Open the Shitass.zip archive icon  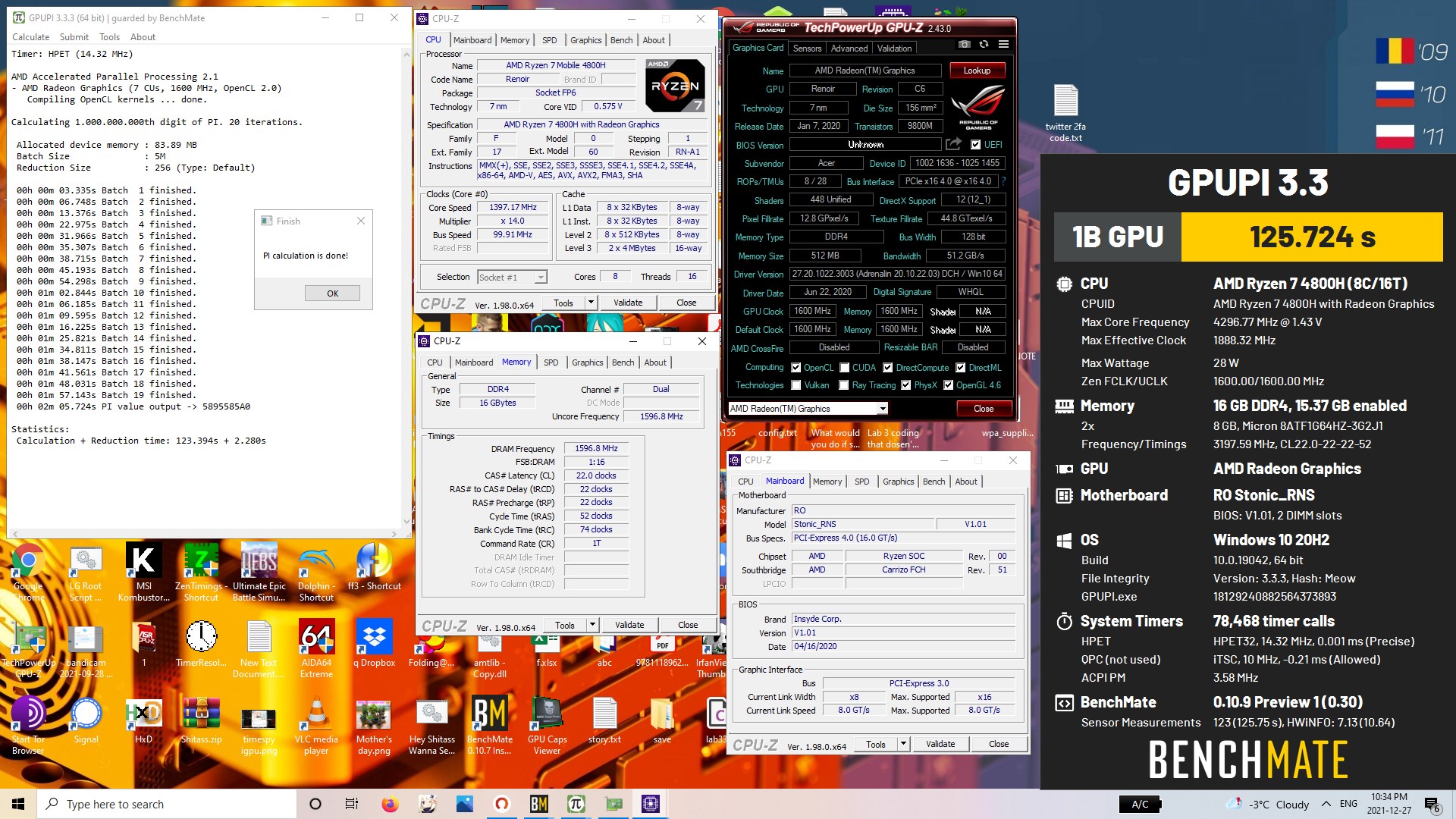[x=201, y=722]
